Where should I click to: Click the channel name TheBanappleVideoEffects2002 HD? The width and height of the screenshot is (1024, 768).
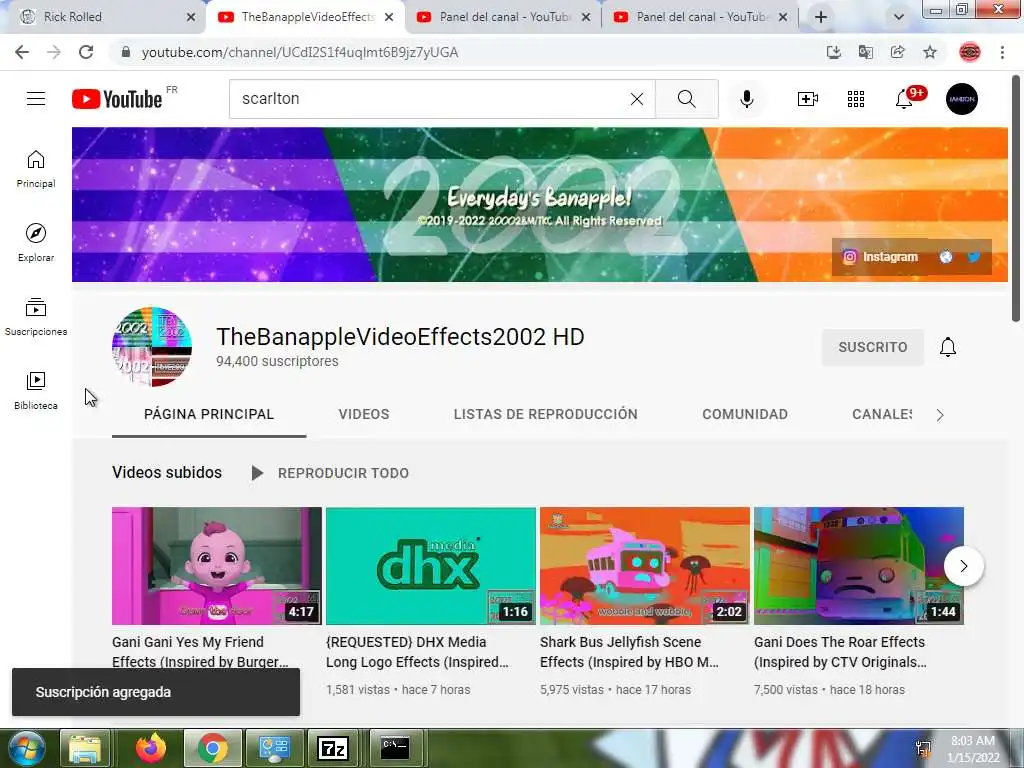tap(400, 336)
